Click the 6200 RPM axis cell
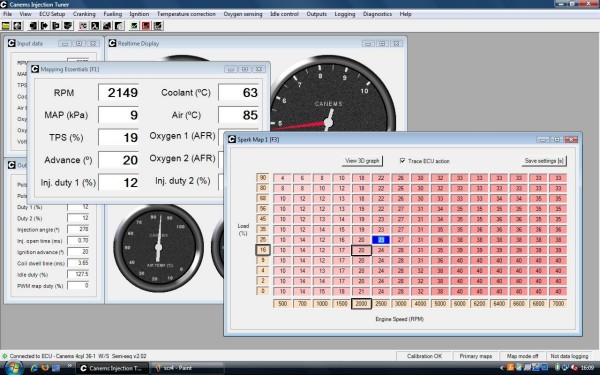600x375 pixels. point(479,303)
